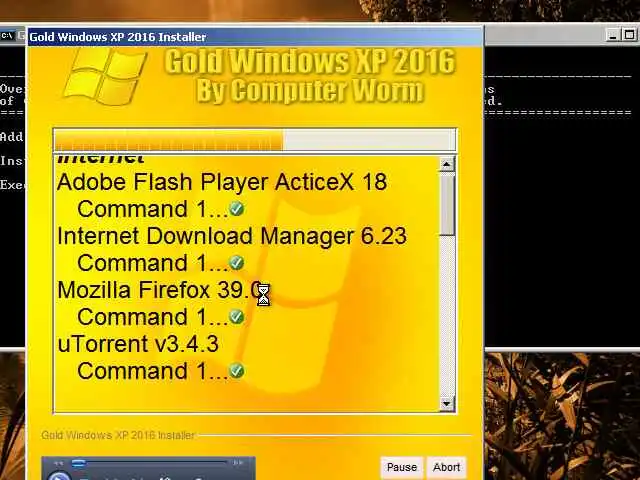Image resolution: width=640 pixels, height=480 pixels.
Task: Select Internet Download Manager 6.23 entry
Action: coord(232,236)
